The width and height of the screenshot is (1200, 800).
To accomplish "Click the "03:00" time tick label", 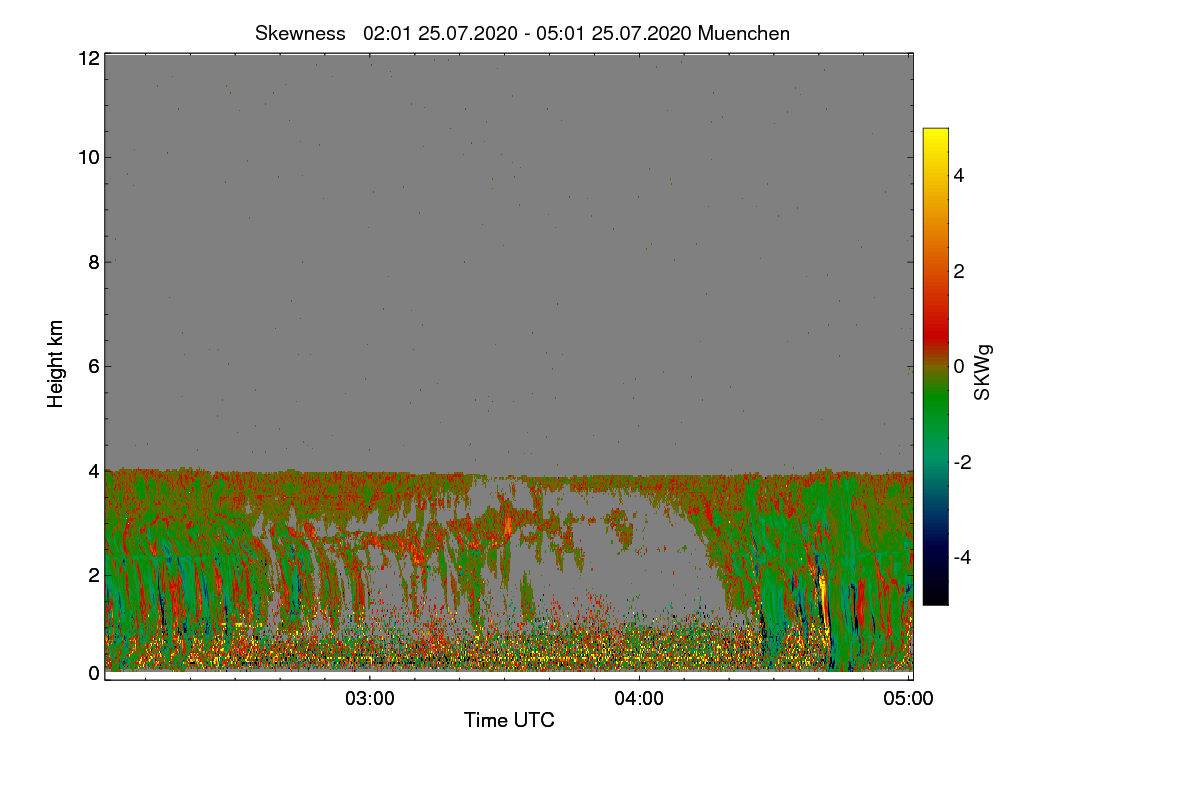I will click(370, 699).
